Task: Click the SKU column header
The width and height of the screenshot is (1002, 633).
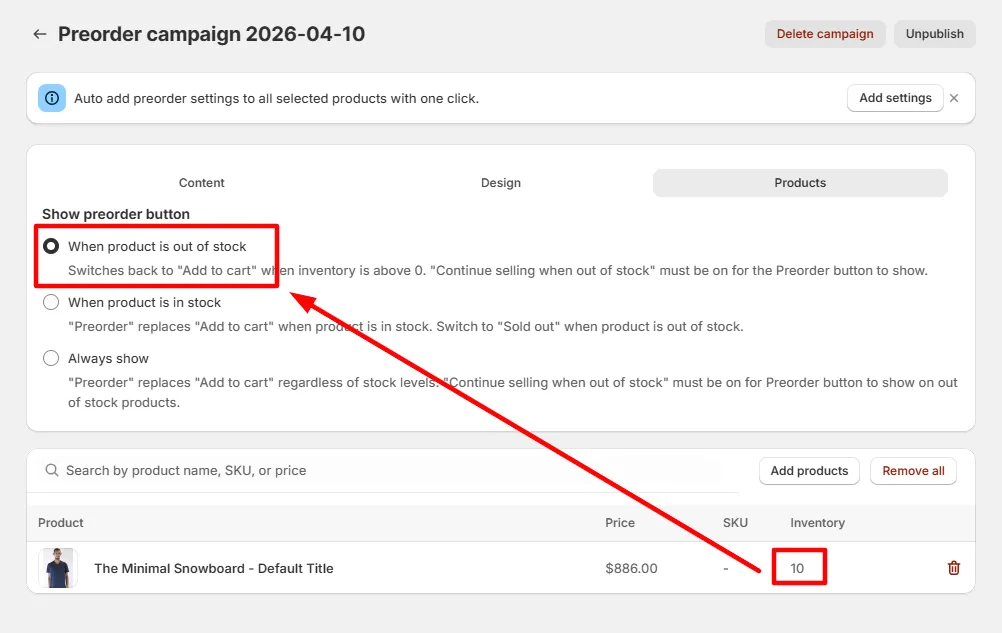Action: tap(735, 522)
